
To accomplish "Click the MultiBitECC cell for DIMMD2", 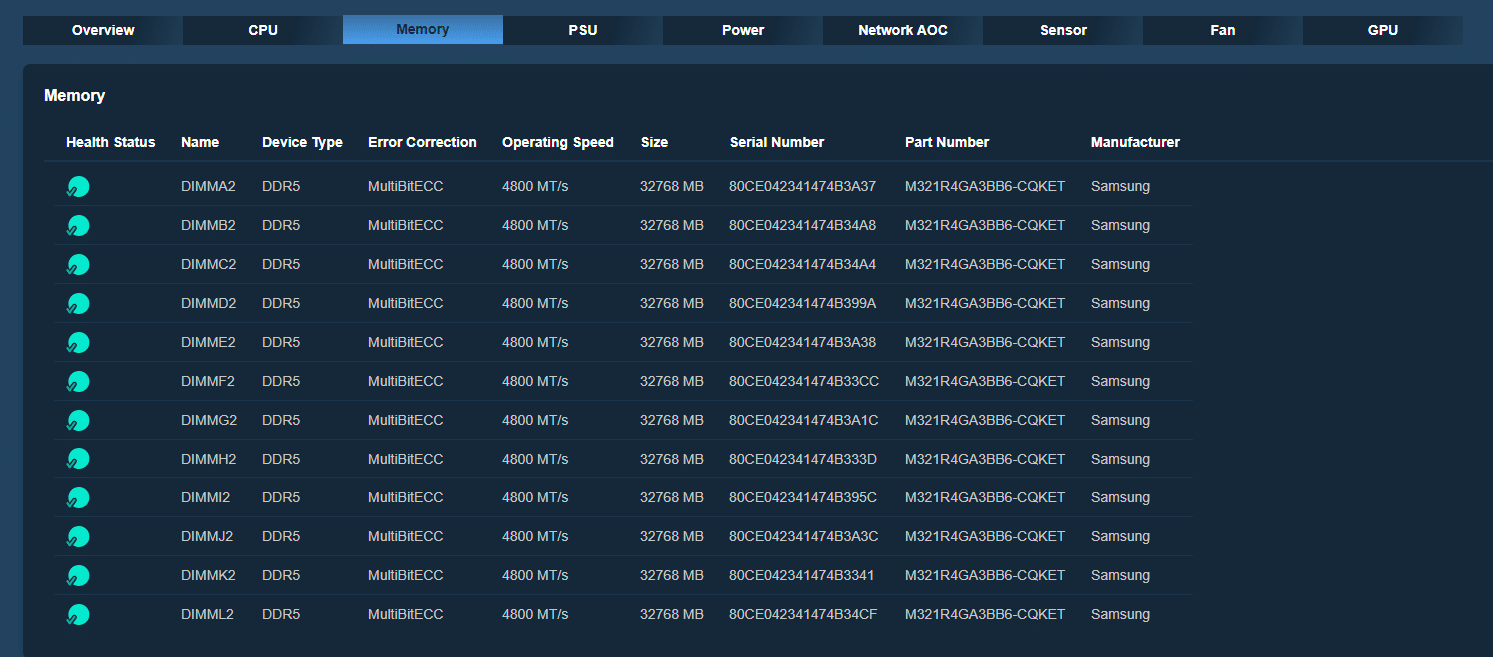I will 405,303.
